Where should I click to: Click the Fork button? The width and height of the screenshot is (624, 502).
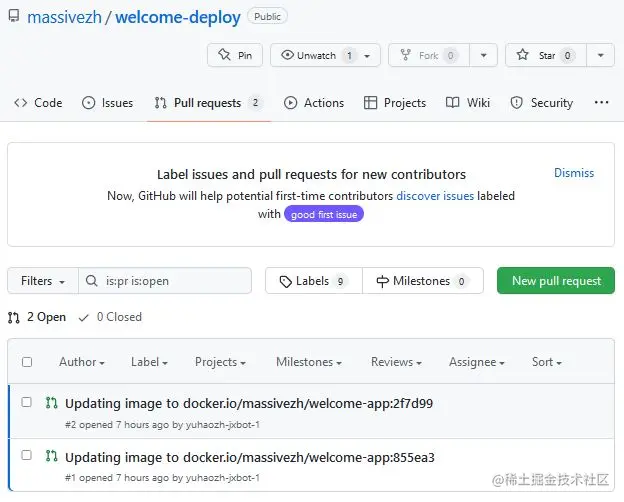429,55
